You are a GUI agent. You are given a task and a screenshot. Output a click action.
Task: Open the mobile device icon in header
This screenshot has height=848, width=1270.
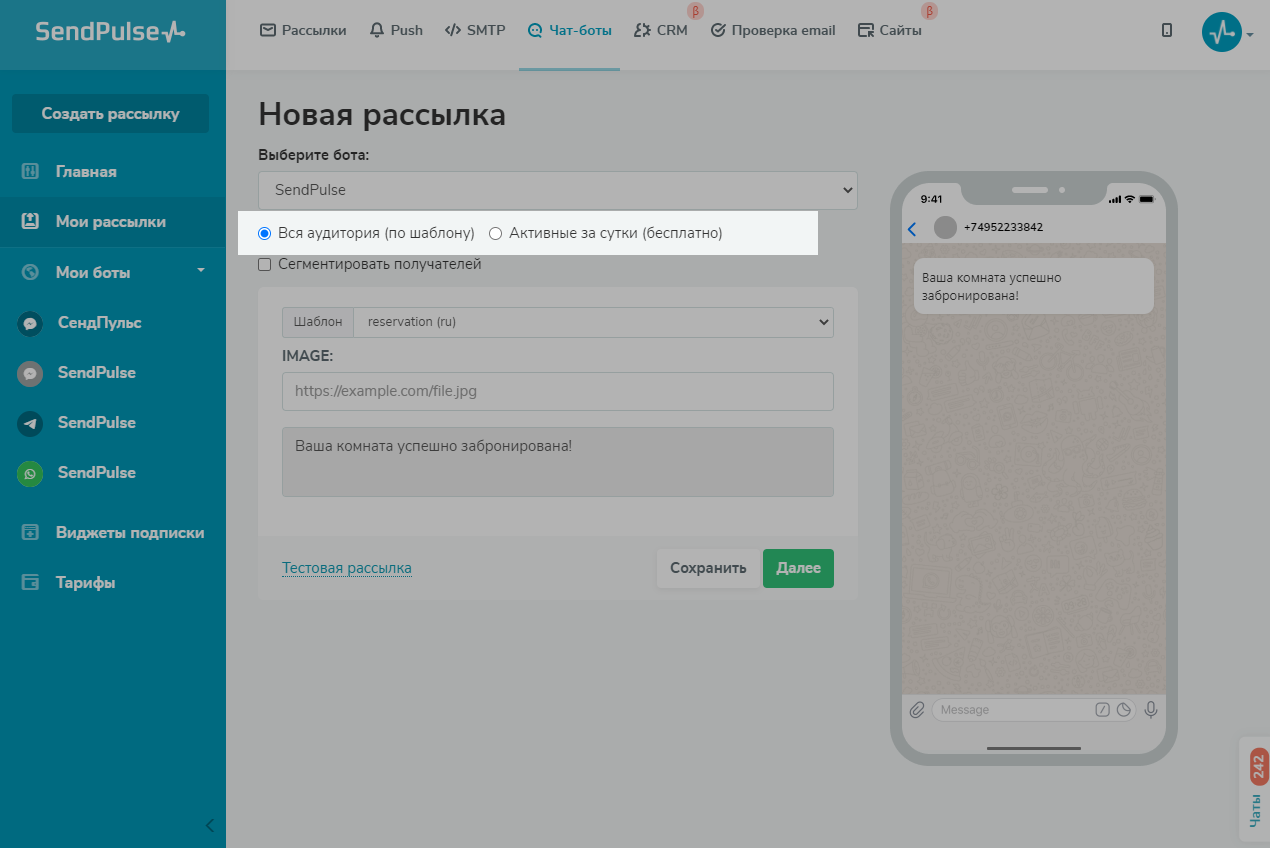pyautogui.click(x=1167, y=30)
